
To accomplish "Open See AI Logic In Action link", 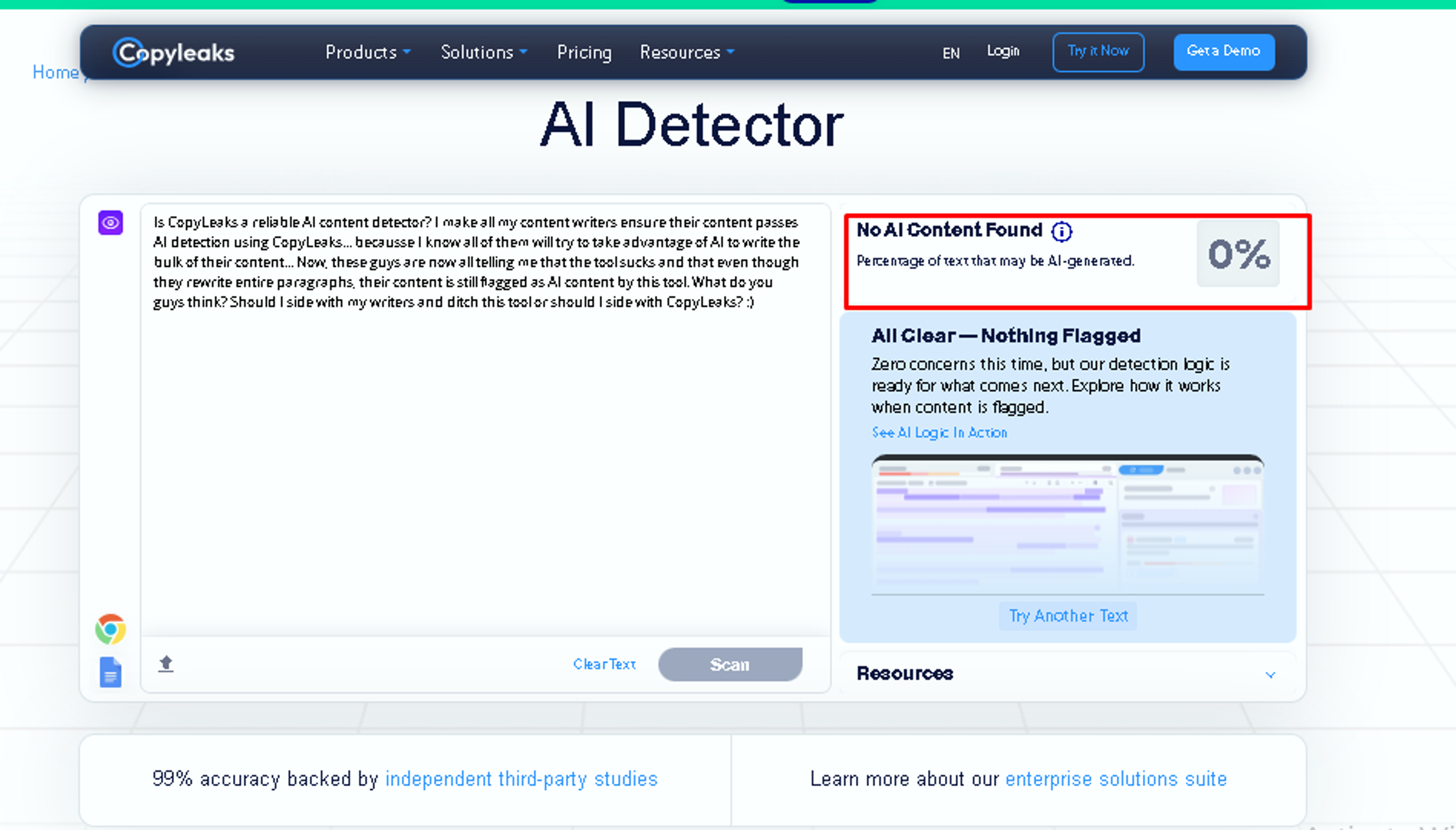I will [939, 433].
